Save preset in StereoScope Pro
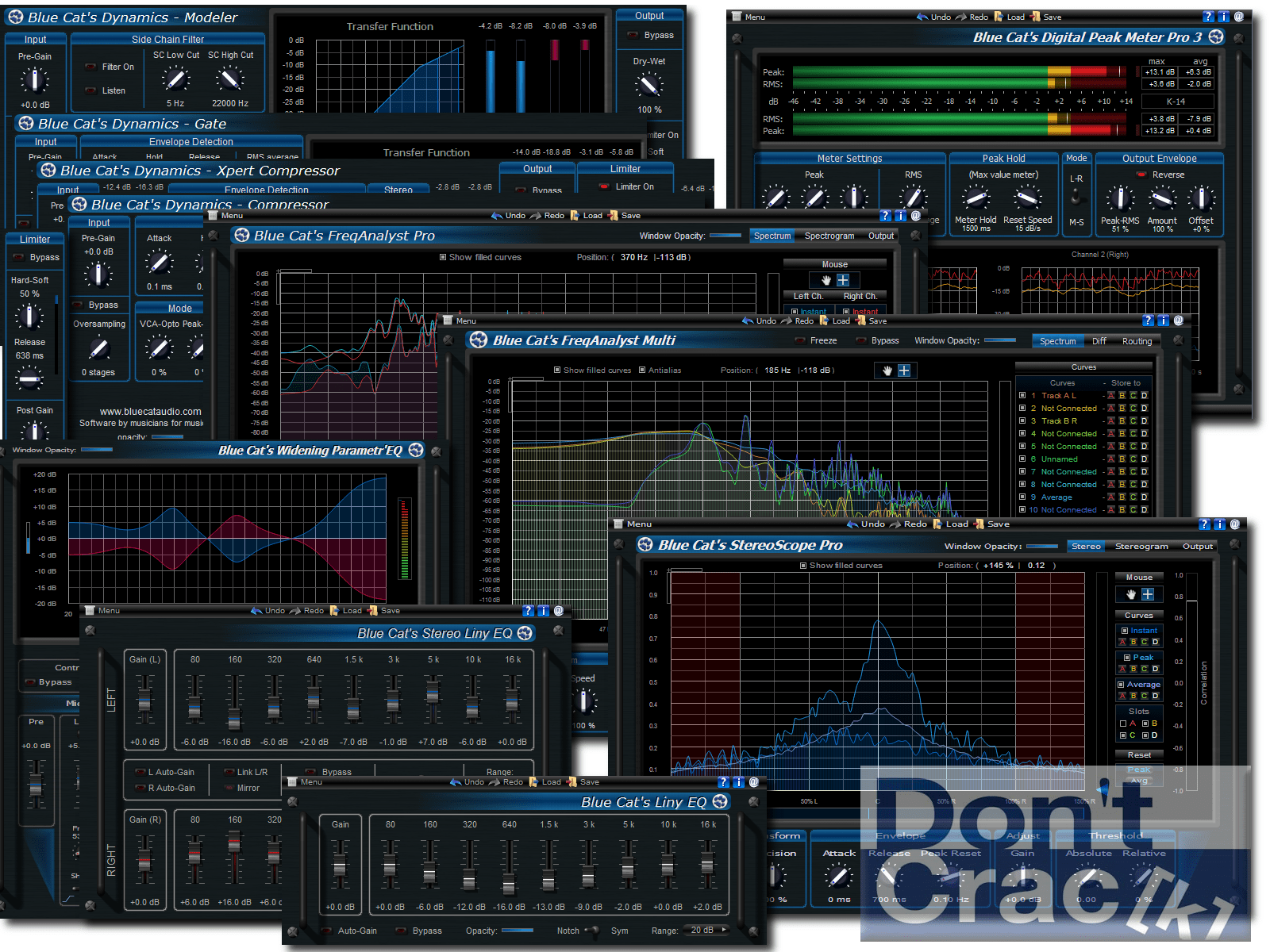The height and width of the screenshot is (952, 1270). 992,524
